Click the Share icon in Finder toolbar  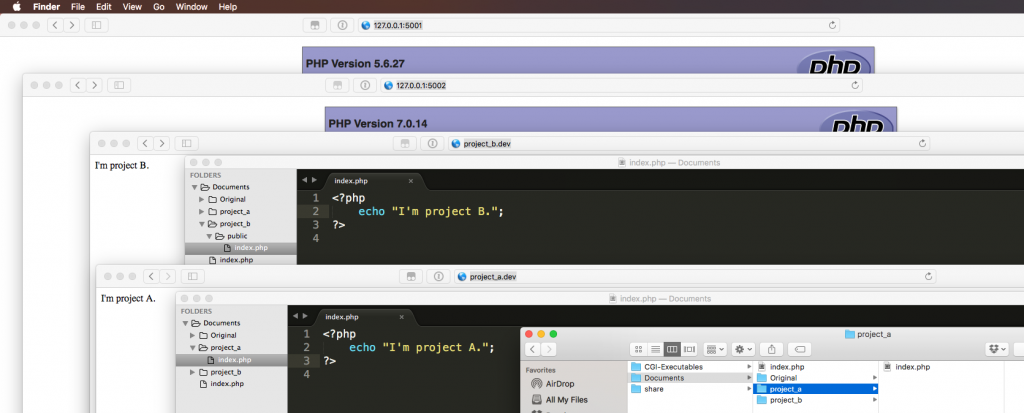[772, 349]
